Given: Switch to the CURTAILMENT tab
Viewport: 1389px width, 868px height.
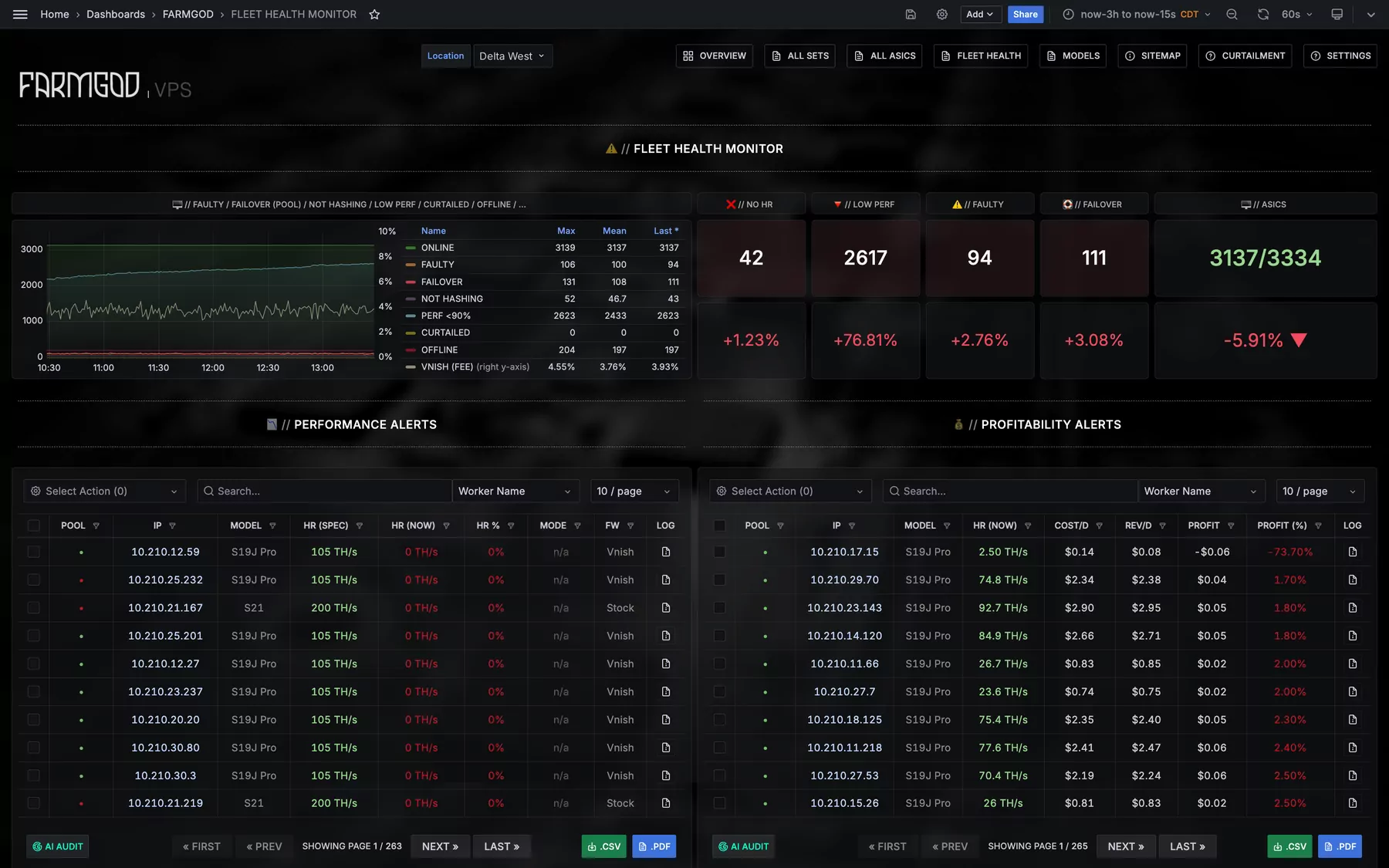Looking at the screenshot, I should click(x=1245, y=56).
